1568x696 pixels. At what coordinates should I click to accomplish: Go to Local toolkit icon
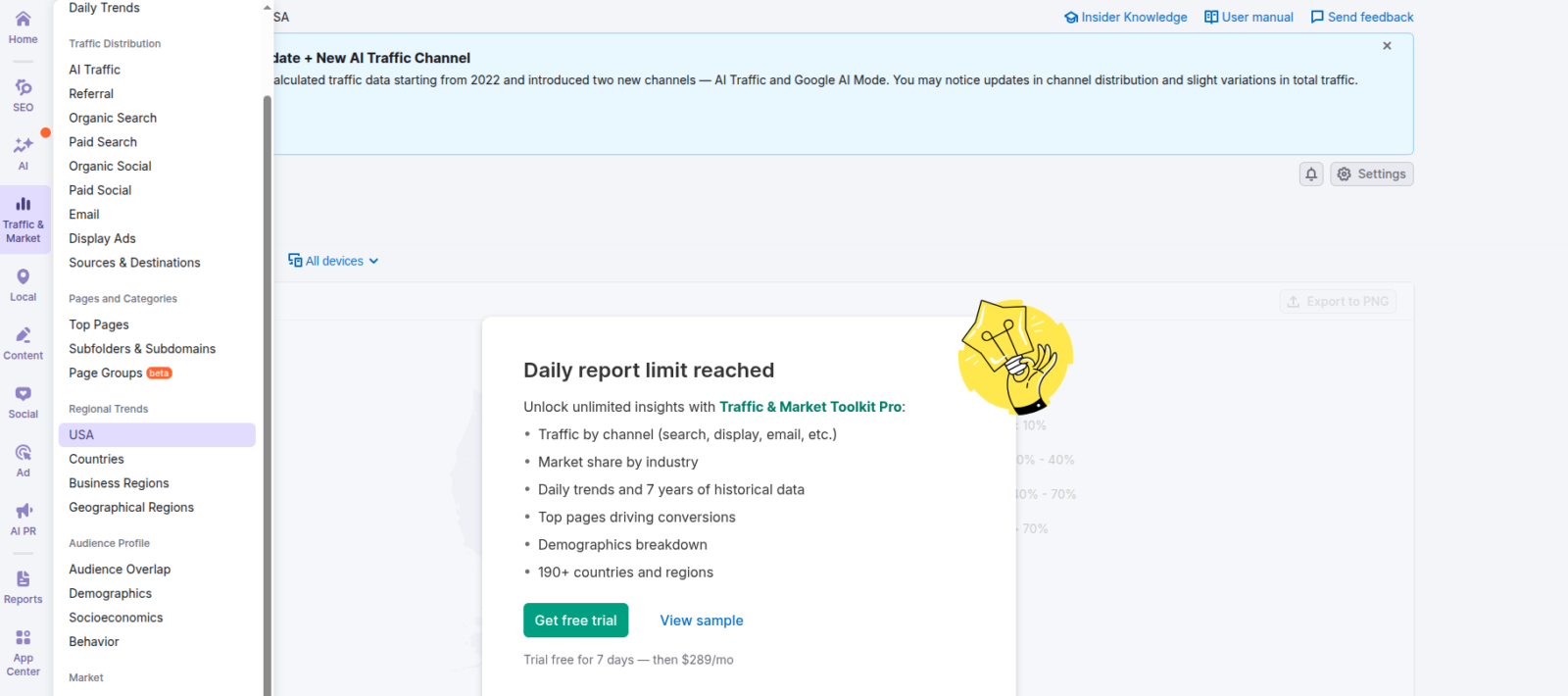point(24,284)
